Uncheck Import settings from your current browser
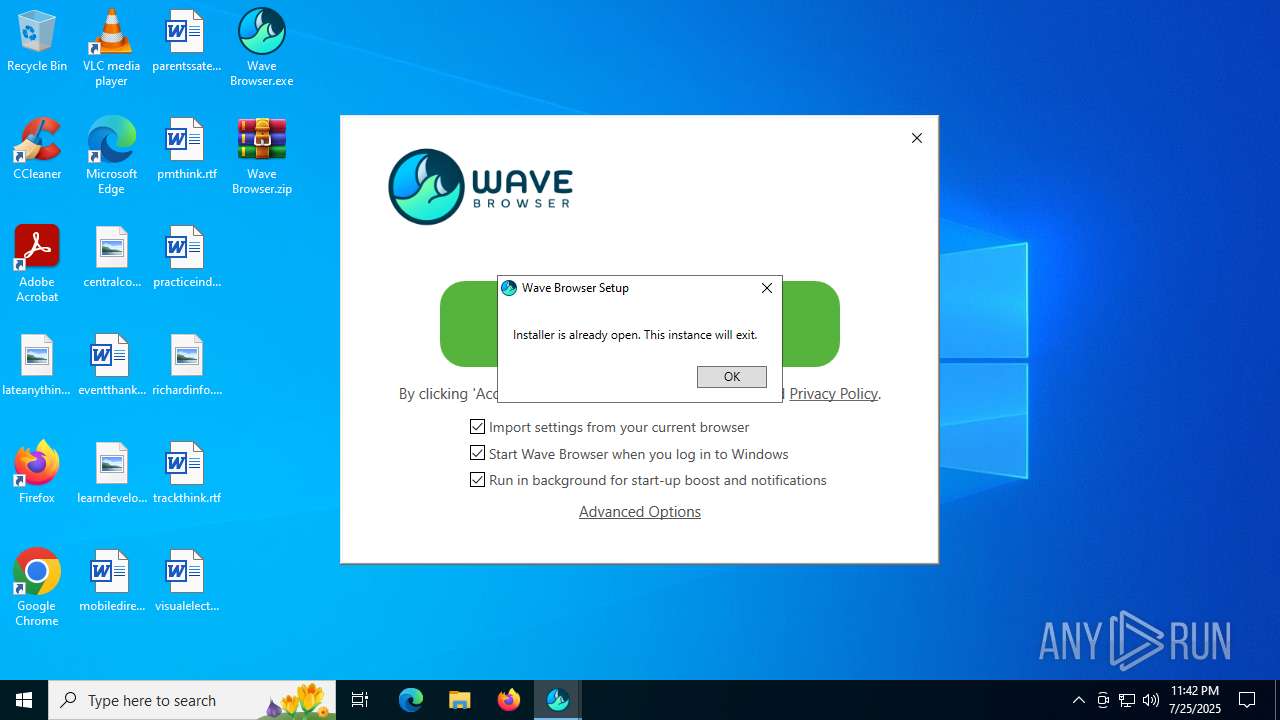1280x720 pixels. point(477,427)
